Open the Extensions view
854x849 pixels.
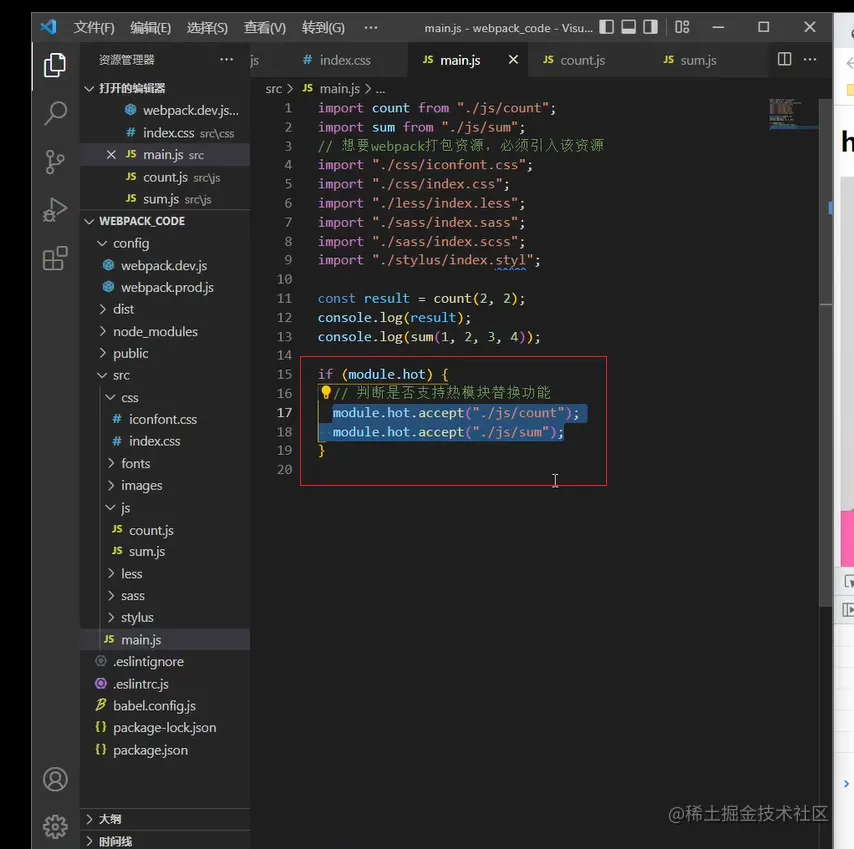pos(55,258)
